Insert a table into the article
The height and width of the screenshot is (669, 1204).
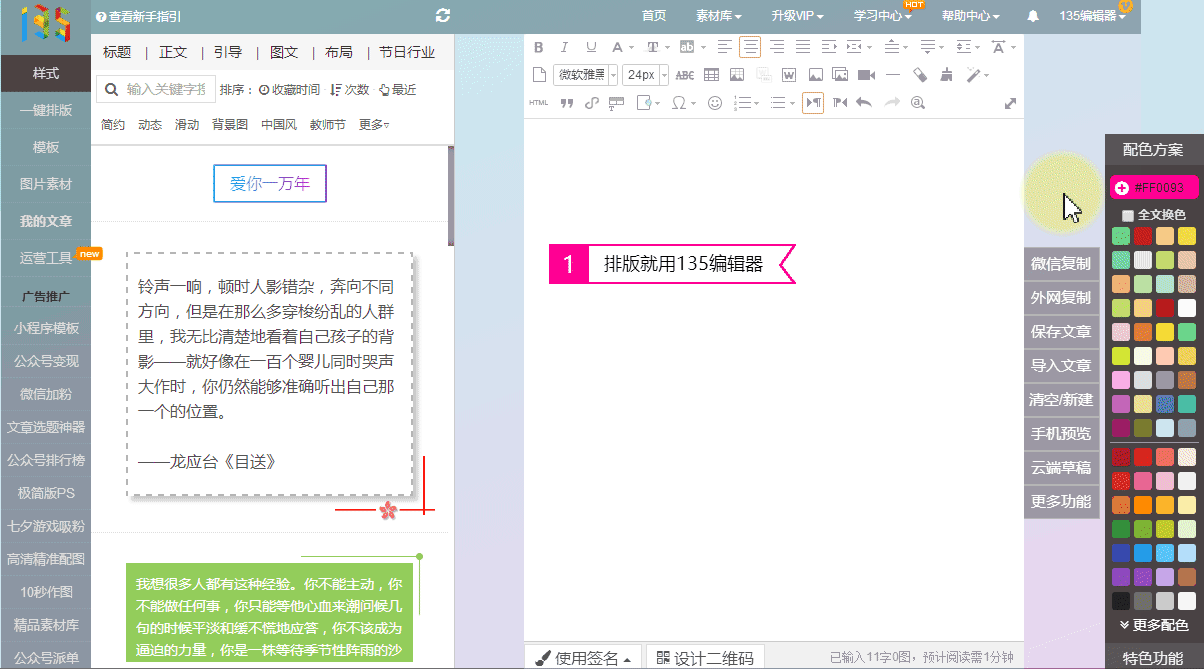tap(711, 75)
